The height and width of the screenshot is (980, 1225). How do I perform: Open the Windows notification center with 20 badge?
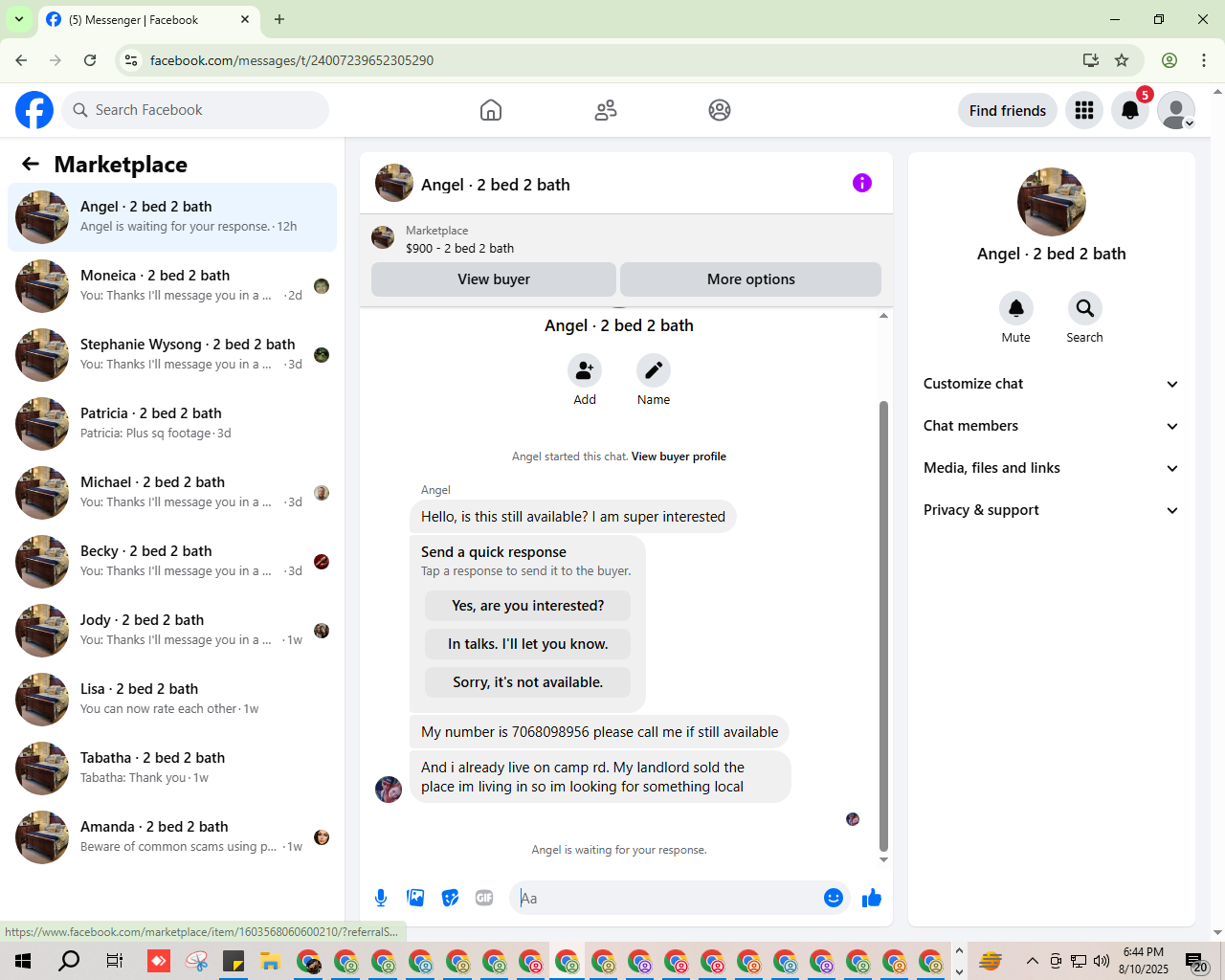pos(1195,961)
